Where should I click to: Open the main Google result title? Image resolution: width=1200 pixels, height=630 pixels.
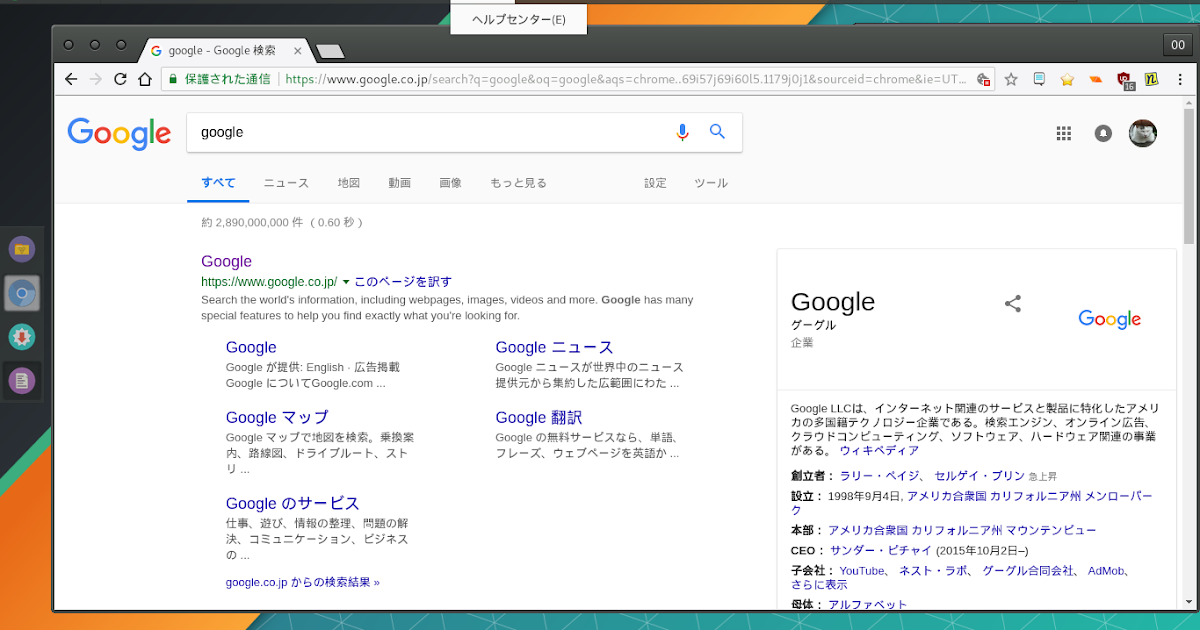point(226,261)
